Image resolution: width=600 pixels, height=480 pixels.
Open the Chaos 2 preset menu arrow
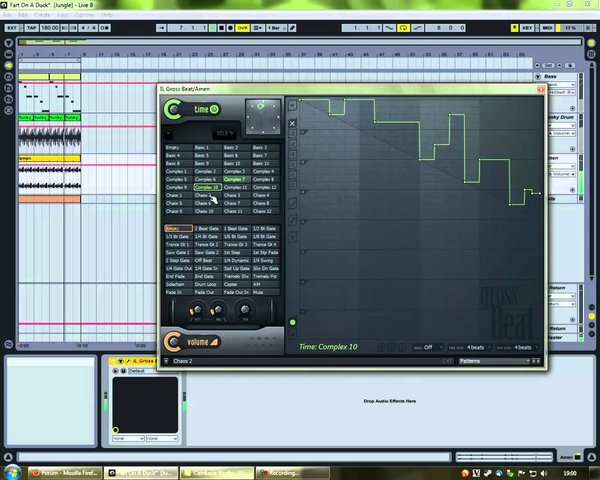click(166, 361)
